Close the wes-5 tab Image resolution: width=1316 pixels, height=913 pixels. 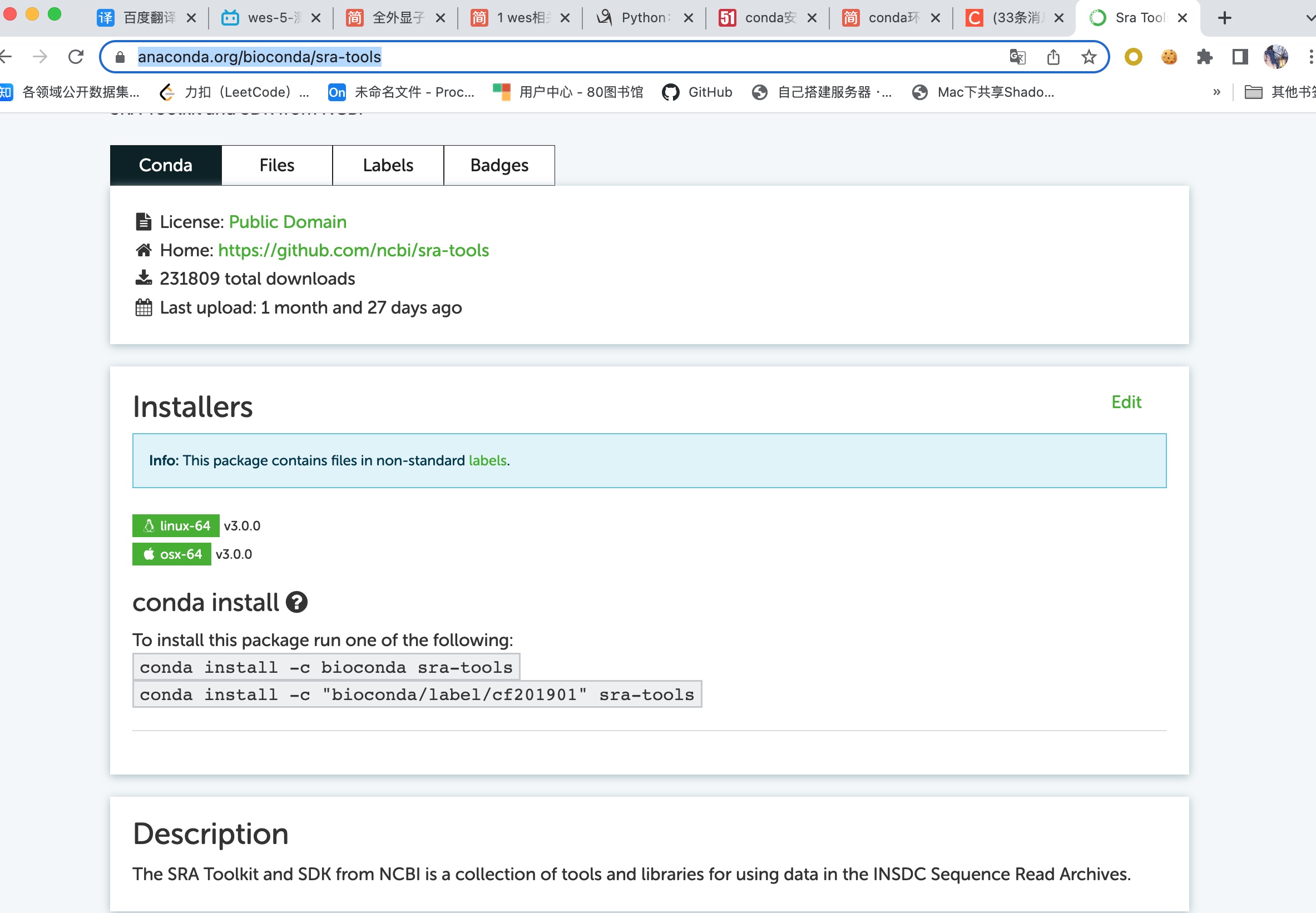[316, 18]
